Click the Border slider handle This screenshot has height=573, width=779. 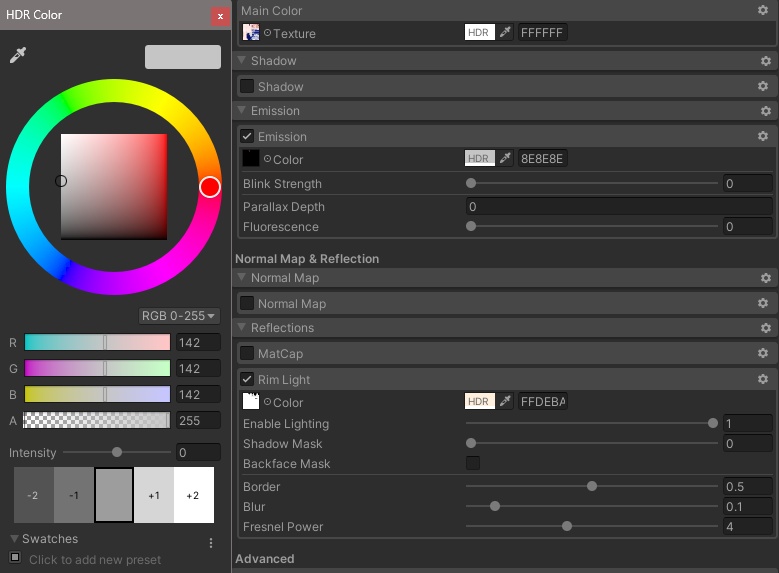point(592,486)
